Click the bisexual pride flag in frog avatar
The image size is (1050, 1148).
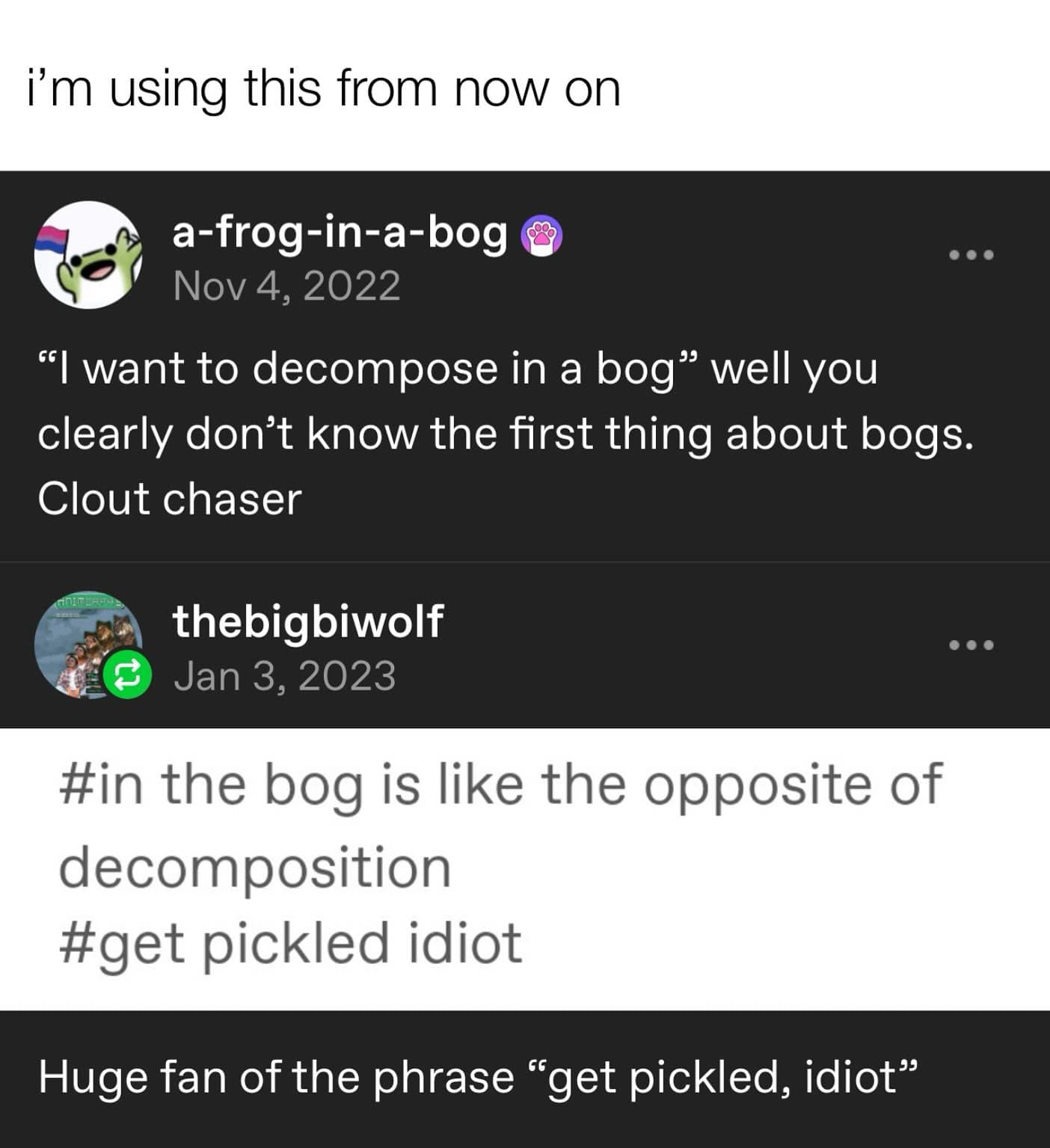(x=54, y=238)
